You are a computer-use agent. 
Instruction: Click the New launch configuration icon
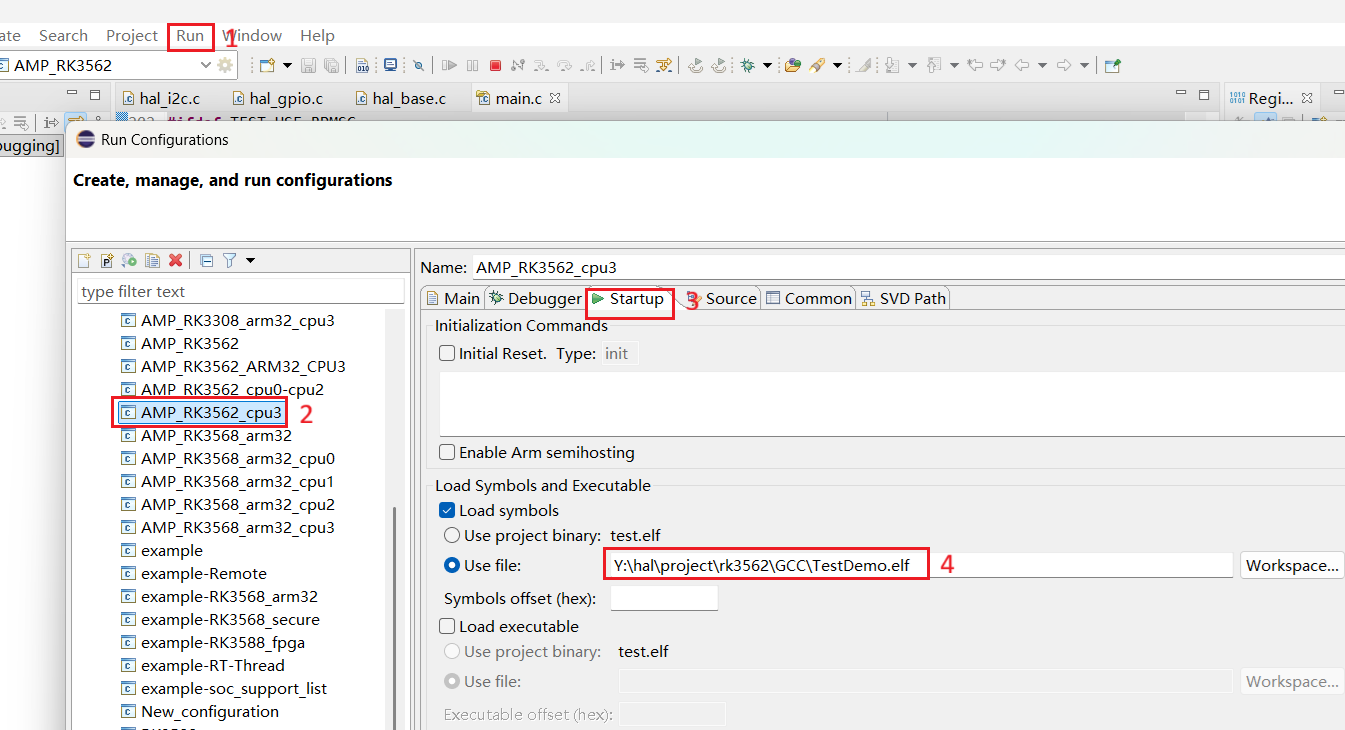point(84,260)
